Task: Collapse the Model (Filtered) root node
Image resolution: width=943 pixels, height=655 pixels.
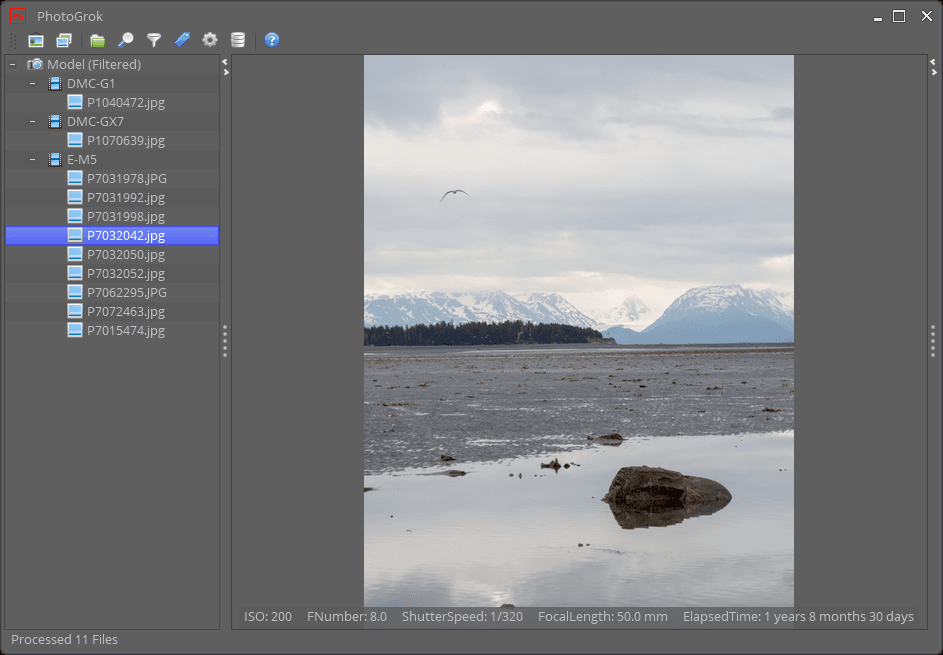Action: pos(12,65)
